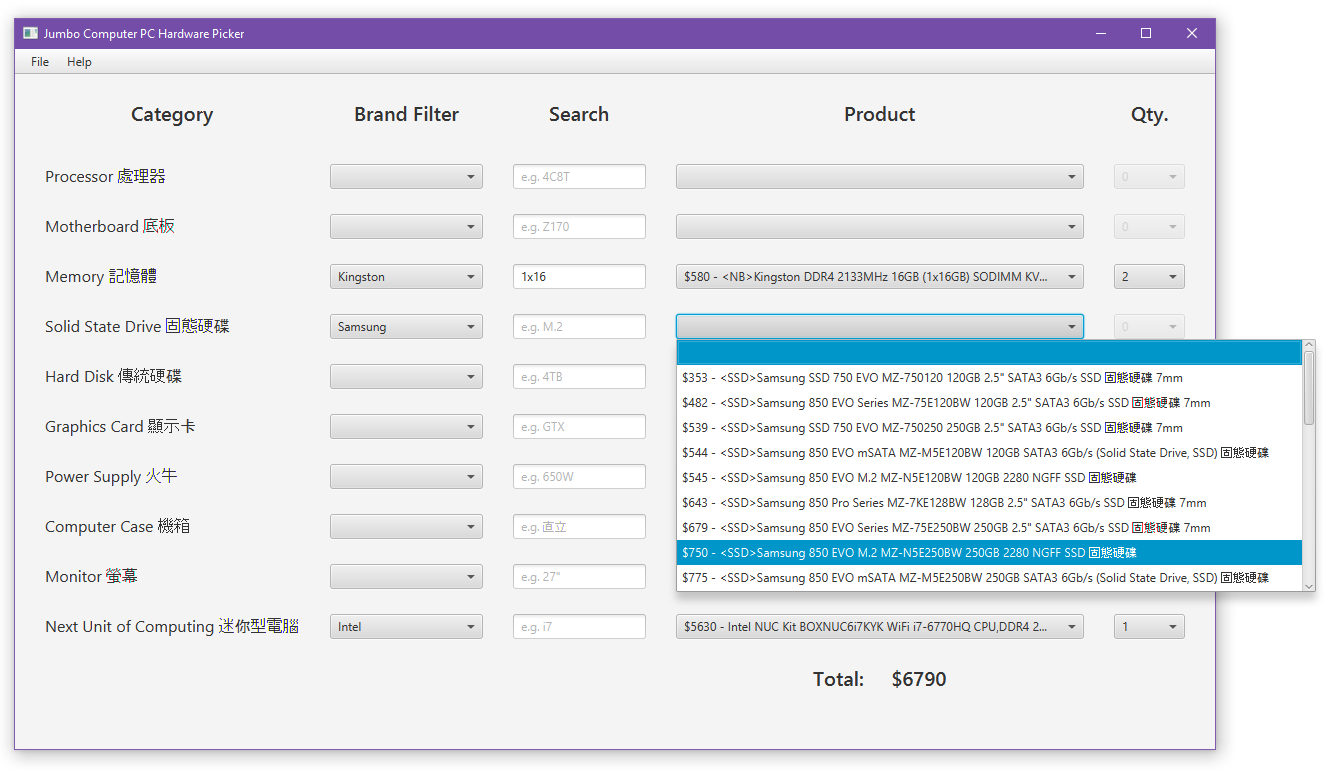The width and height of the screenshot is (1337, 777).
Task: Open the Intel NUC Kit product dropdown
Action: 880,627
